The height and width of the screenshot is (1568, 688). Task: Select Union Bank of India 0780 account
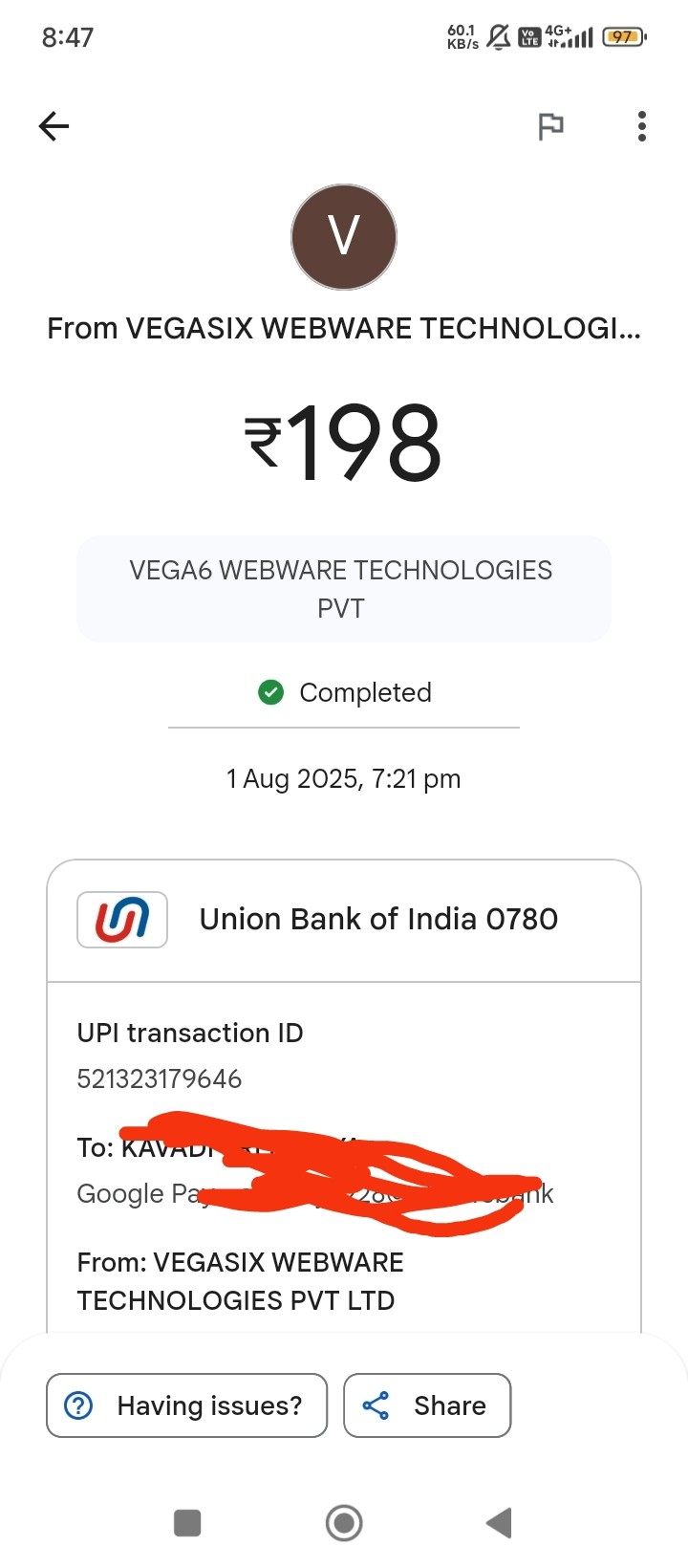coord(378,920)
